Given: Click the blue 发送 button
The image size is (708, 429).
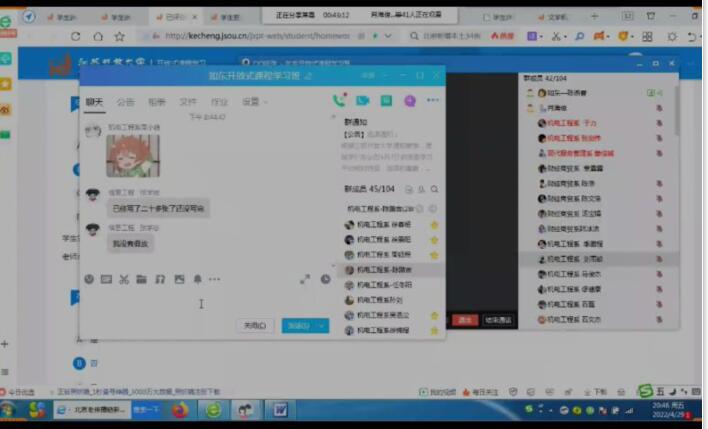Looking at the screenshot, I should pos(298,325).
